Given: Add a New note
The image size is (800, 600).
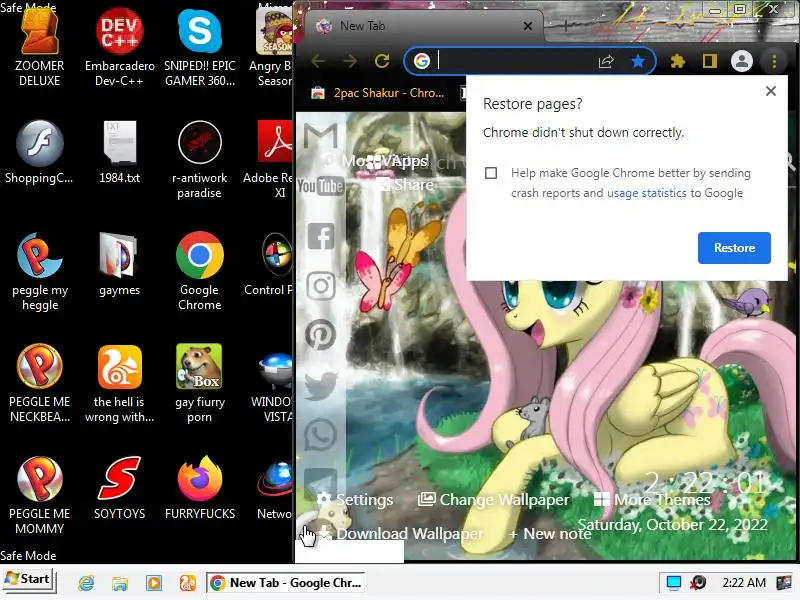Looking at the screenshot, I should 550,534.
